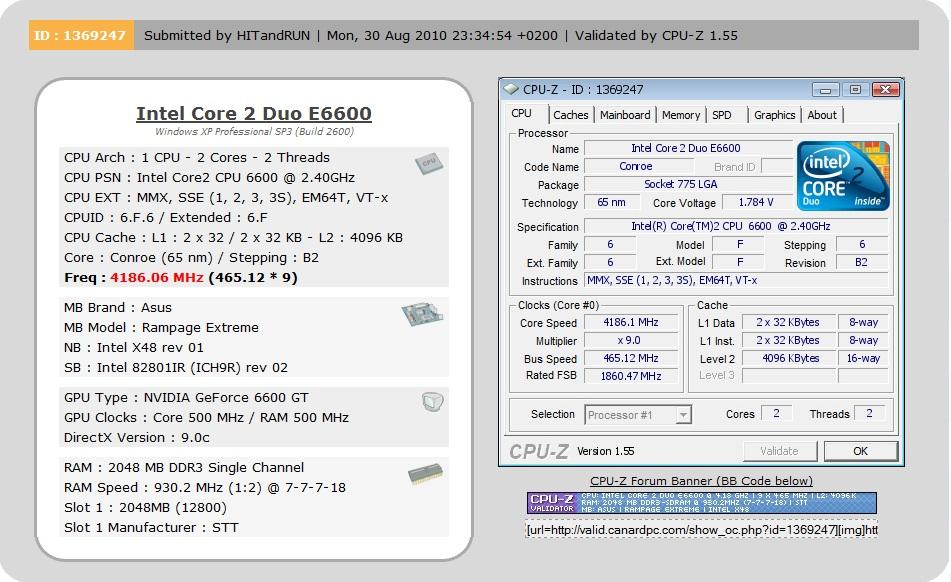
Task: Click the RAM Speed : 930.2 MHz line
Action: (x=205, y=487)
